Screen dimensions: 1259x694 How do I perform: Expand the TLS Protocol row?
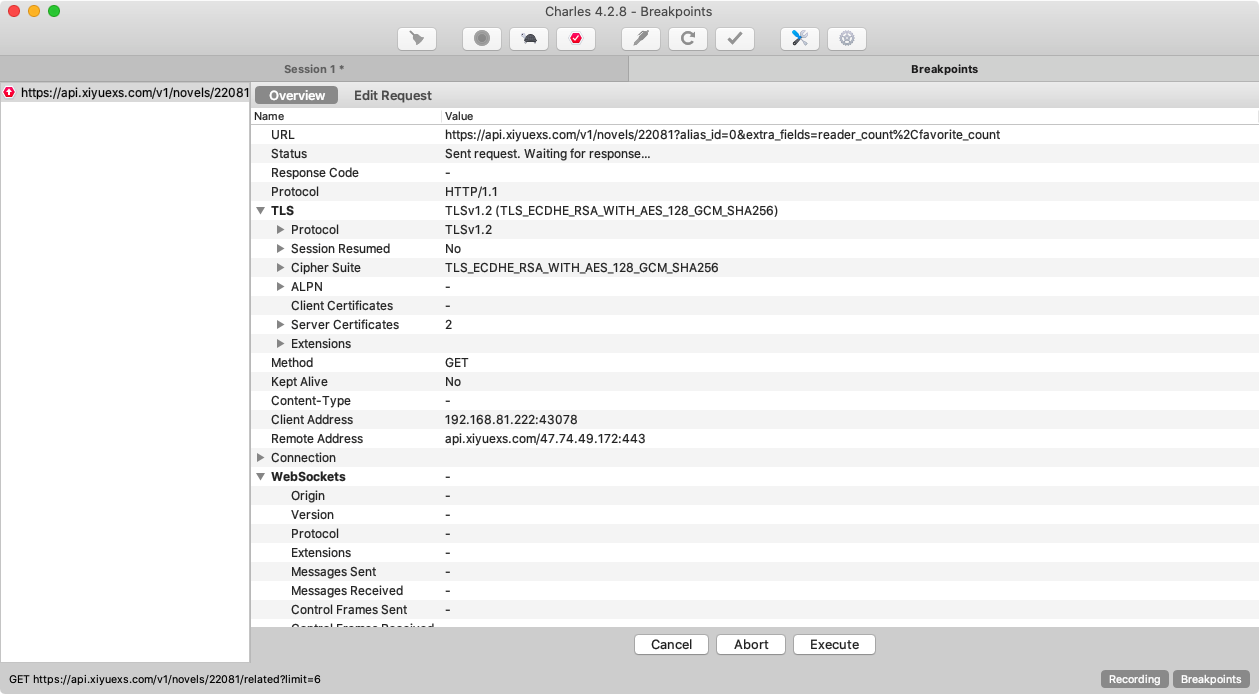[x=281, y=230]
